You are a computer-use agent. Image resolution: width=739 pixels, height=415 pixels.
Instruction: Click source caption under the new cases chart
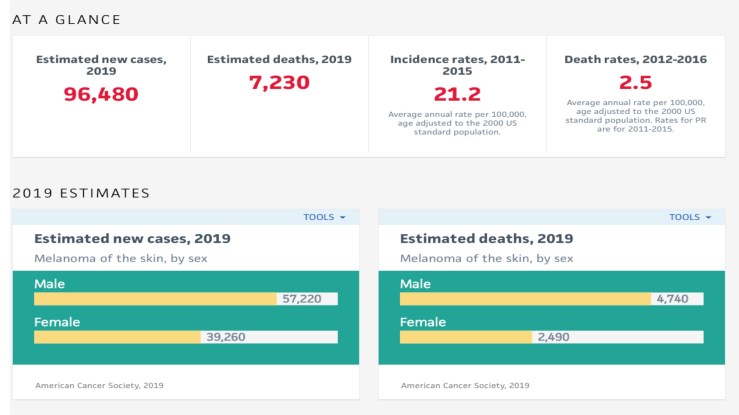pyautogui.click(x=99, y=385)
